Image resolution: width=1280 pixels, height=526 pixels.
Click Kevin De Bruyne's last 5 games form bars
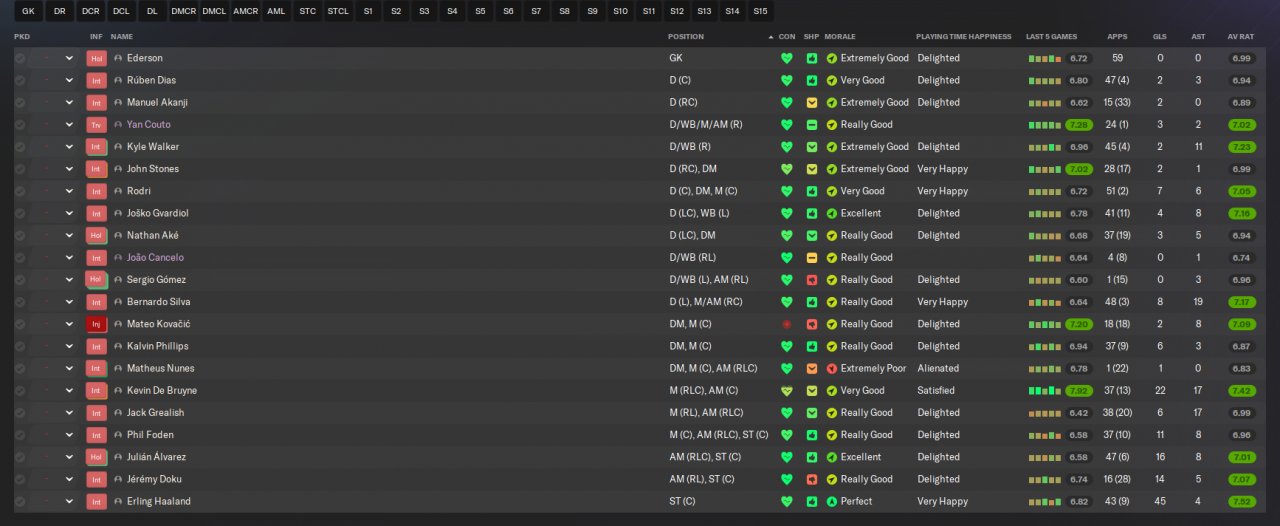pos(1045,391)
